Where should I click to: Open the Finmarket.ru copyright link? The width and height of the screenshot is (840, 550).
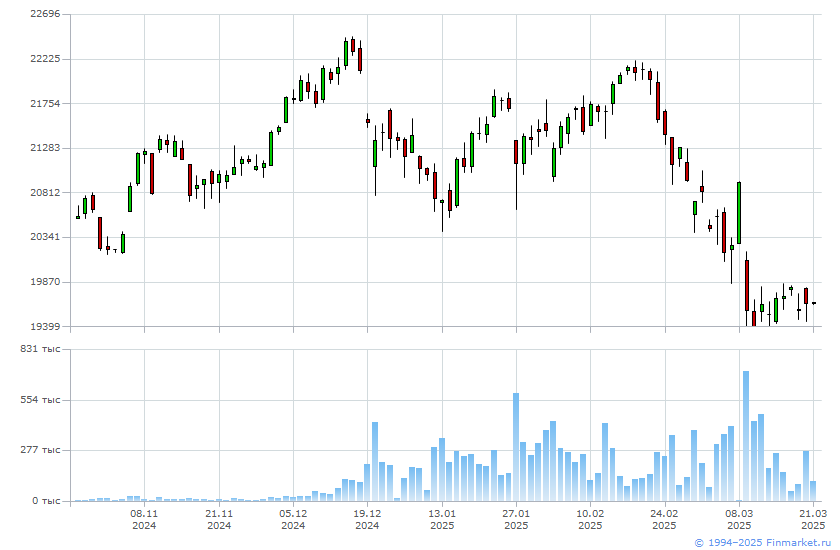click(x=762, y=543)
